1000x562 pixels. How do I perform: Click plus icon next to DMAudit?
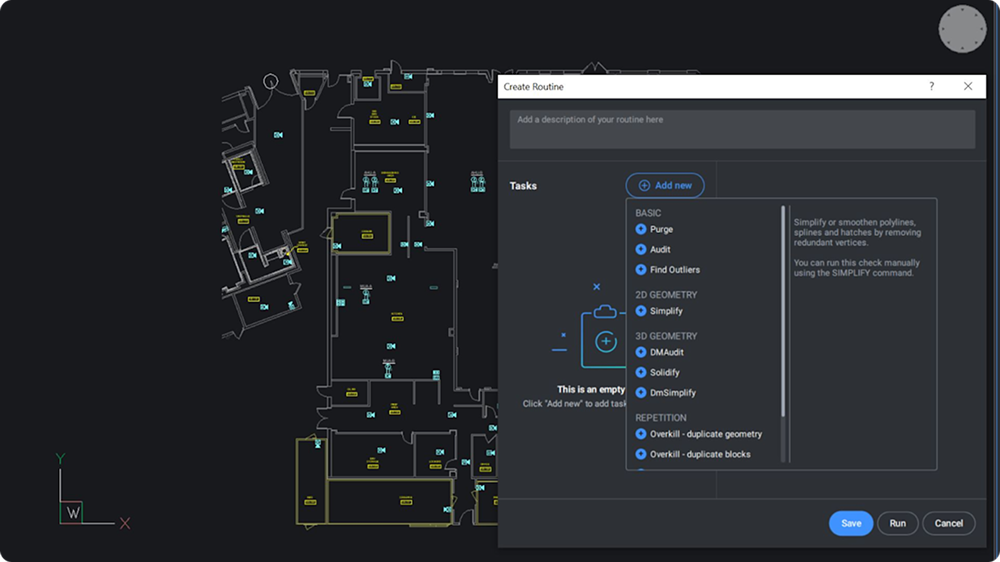641,352
